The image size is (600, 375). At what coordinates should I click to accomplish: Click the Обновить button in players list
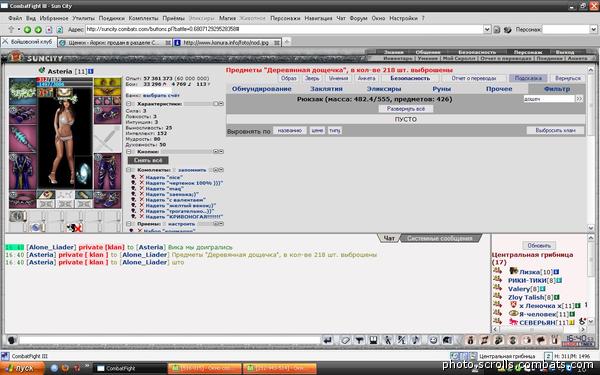point(539,245)
